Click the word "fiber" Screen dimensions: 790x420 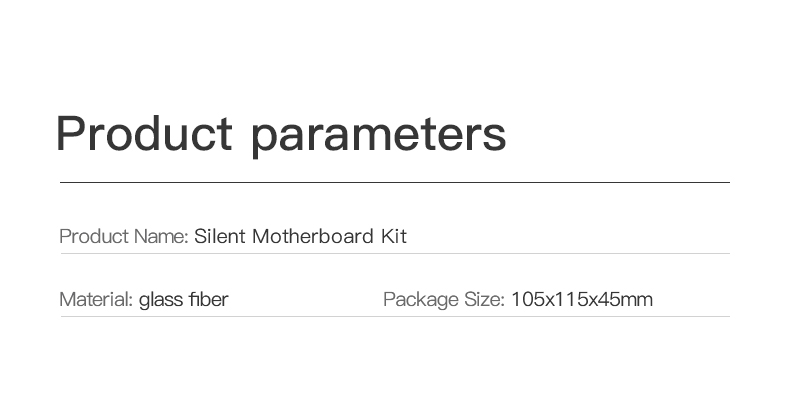point(209,300)
